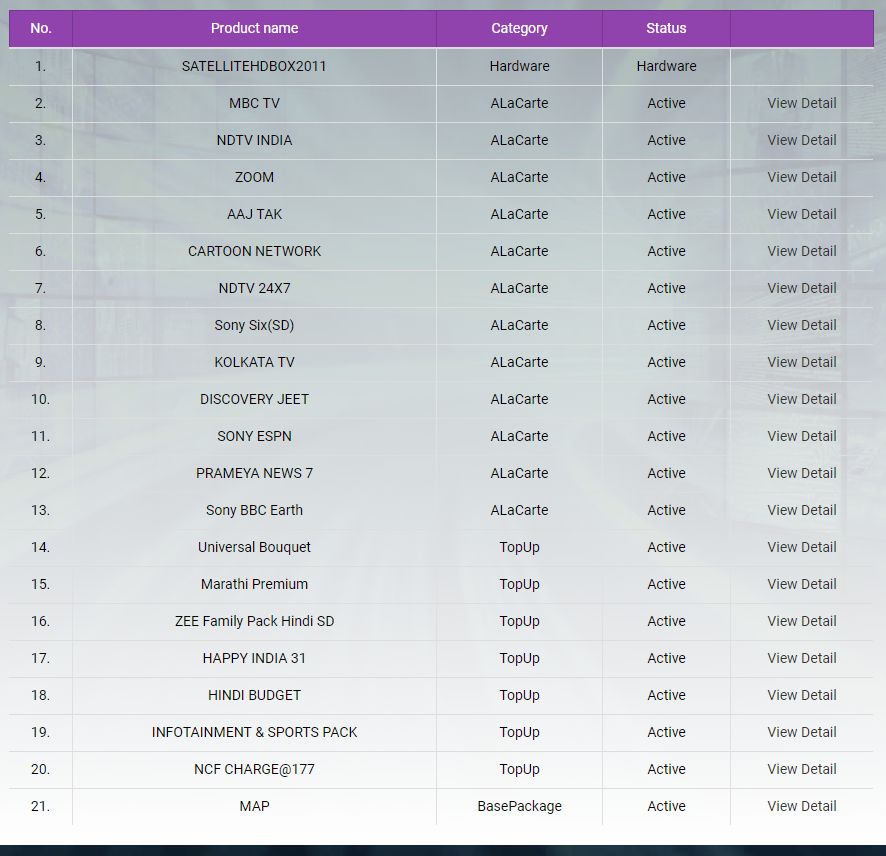886x856 pixels.
Task: Click the TopUp category of NCF CHARGE@177
Action: [x=519, y=770]
